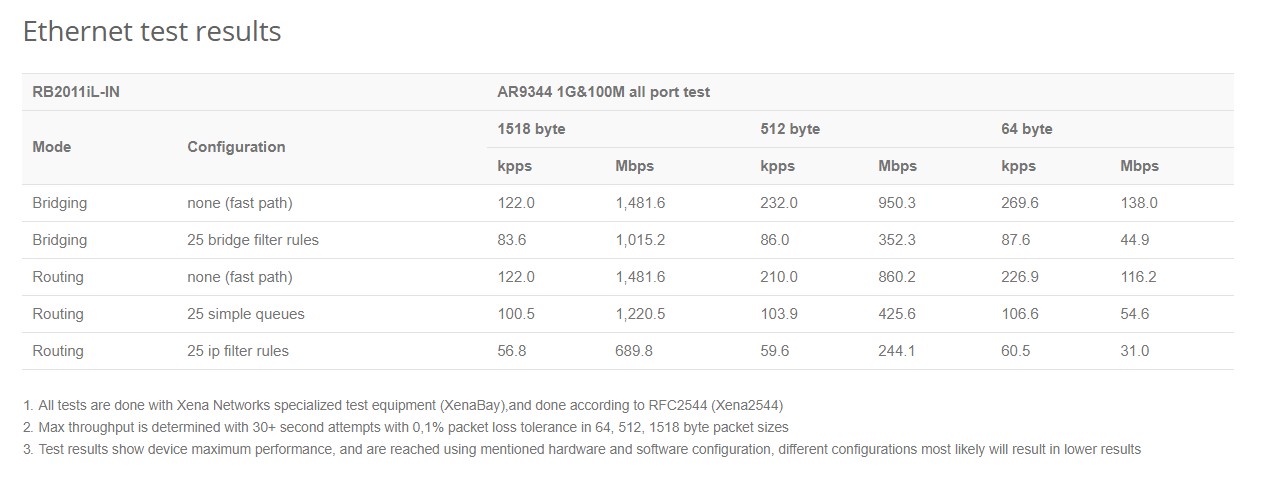Select the Bridging none (fast path) row

click(x=627, y=203)
